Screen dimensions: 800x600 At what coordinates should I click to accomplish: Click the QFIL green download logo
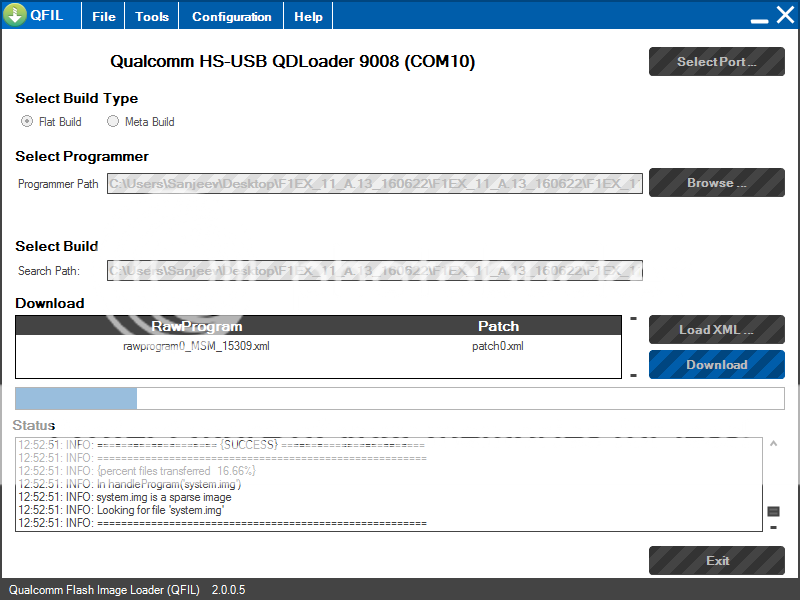(15, 15)
